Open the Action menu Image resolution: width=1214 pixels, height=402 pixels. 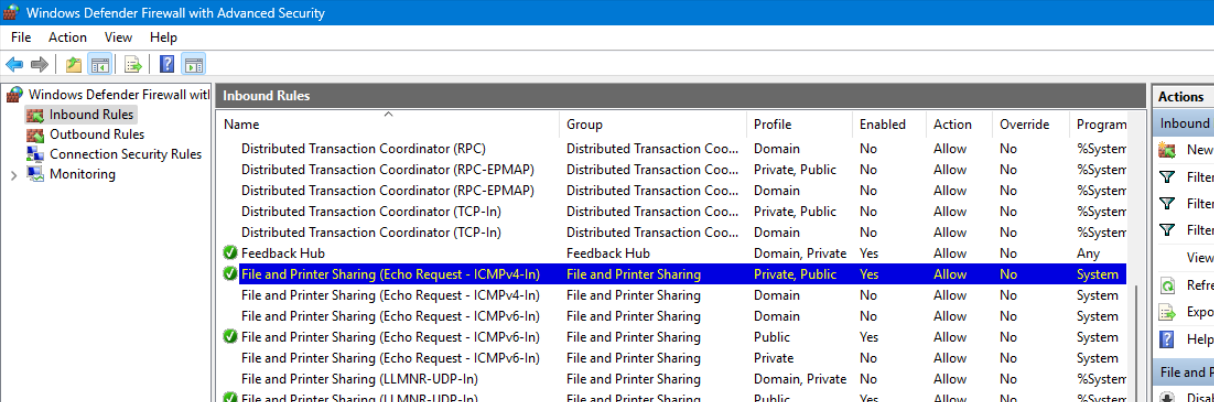[68, 37]
